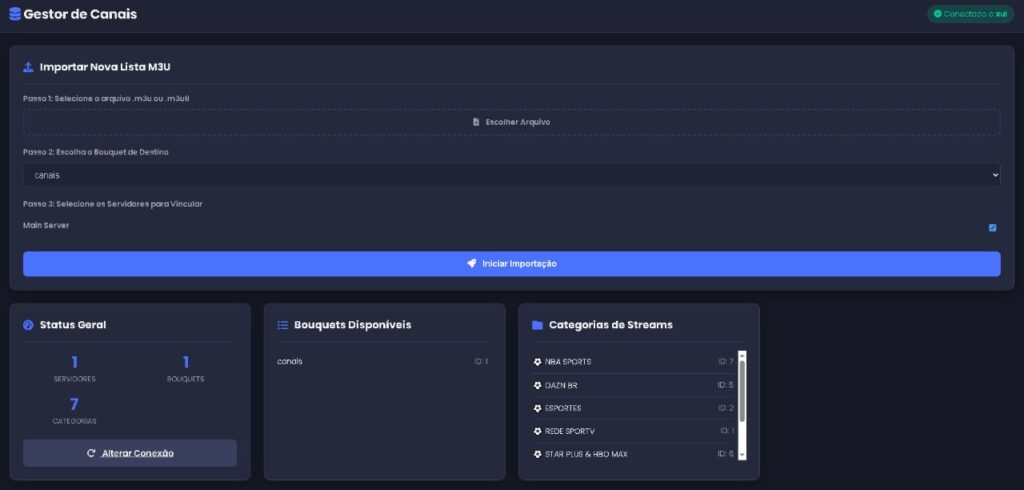Click the upload icon beside Importar Nova Lista M3U
The width and height of the screenshot is (1024, 490).
[28, 68]
